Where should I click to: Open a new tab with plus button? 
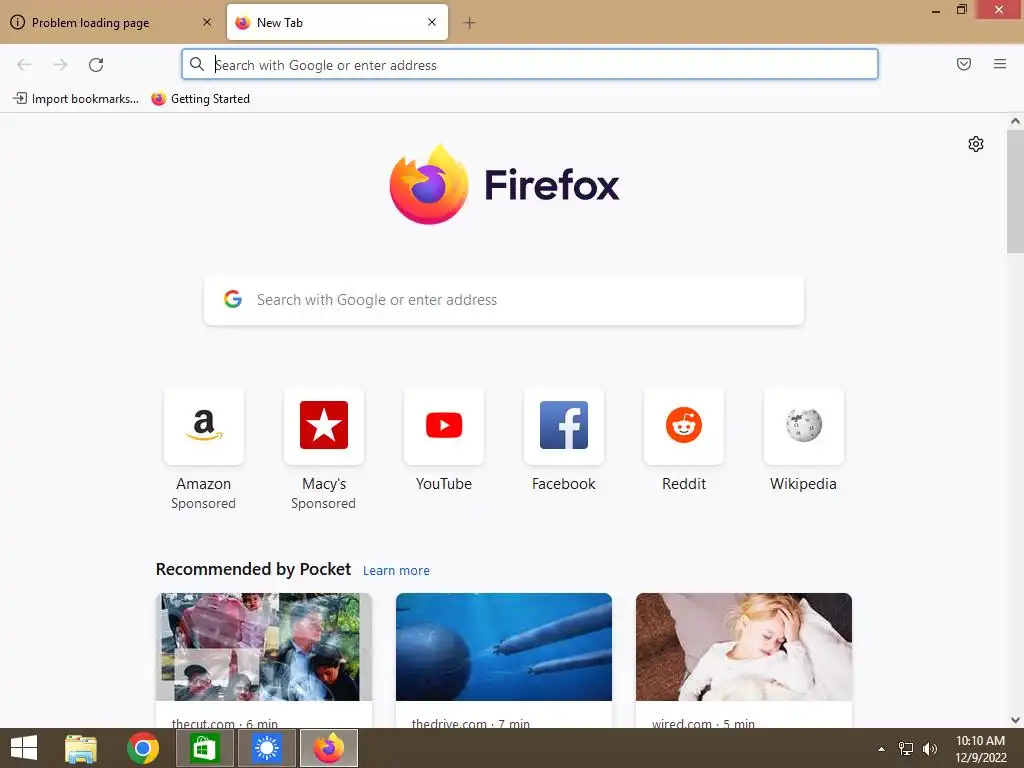tap(469, 23)
